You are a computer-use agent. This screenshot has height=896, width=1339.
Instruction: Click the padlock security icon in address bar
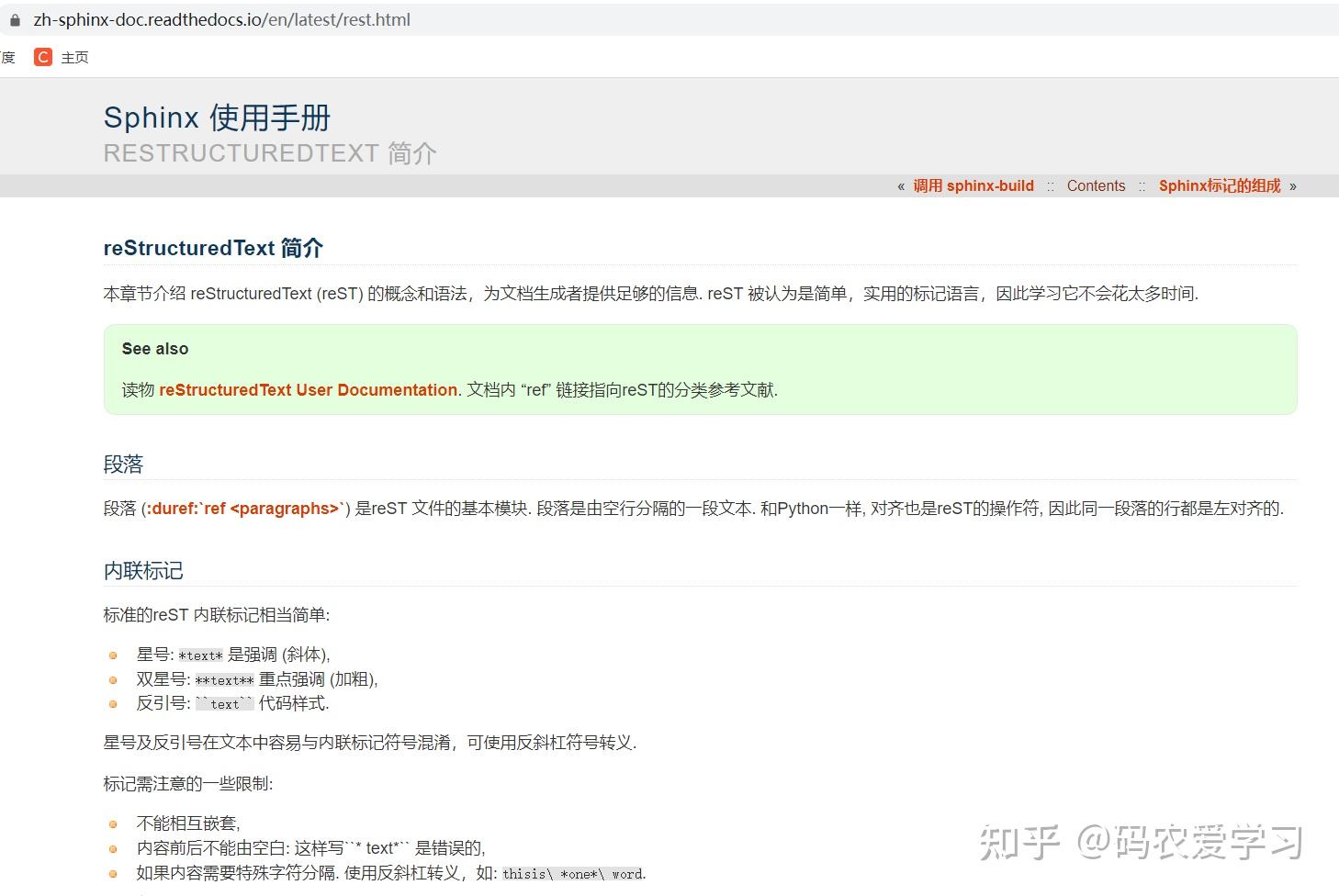(13, 19)
